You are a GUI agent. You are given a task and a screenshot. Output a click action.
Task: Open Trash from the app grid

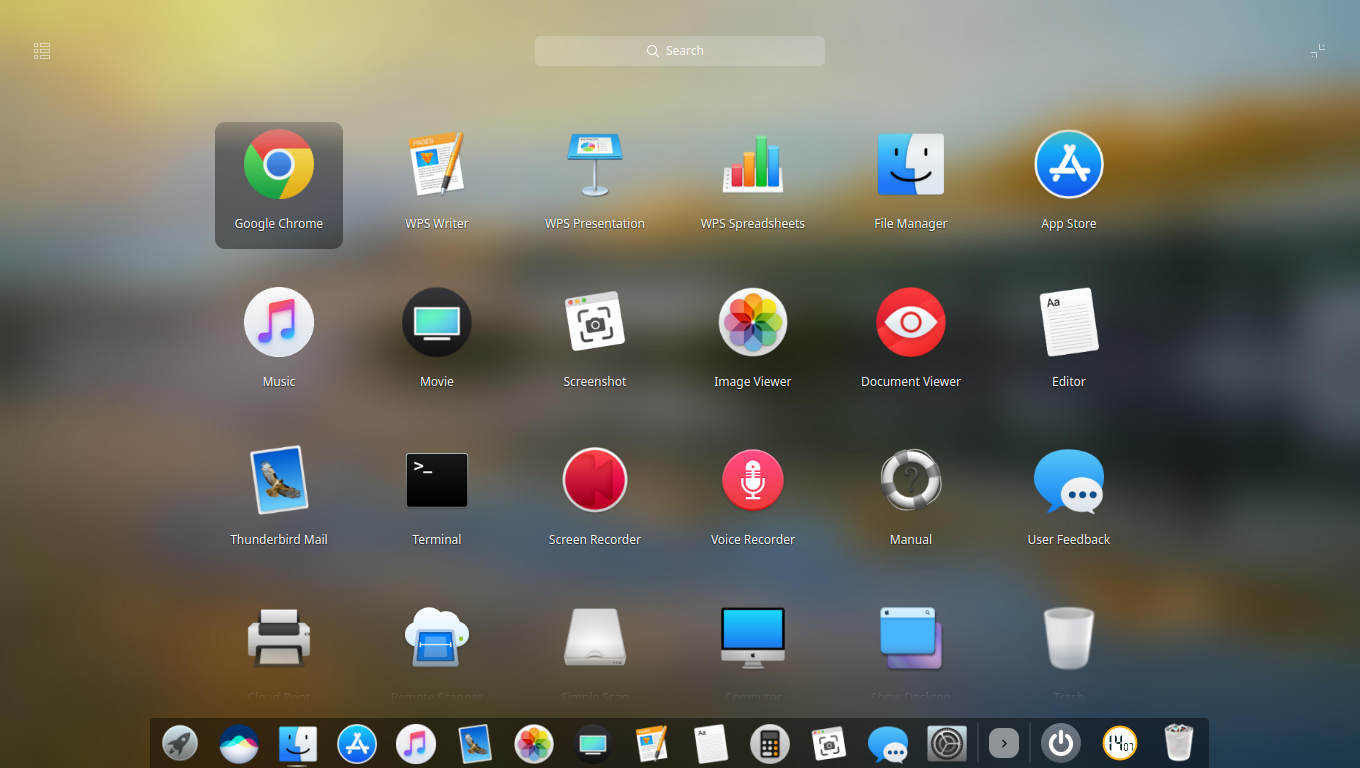click(x=1069, y=639)
